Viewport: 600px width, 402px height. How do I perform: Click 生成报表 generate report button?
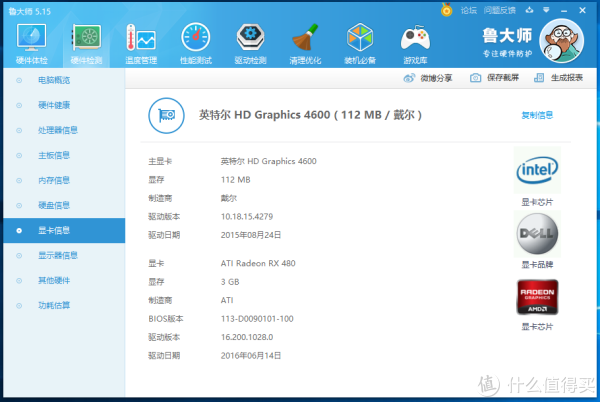558,78
